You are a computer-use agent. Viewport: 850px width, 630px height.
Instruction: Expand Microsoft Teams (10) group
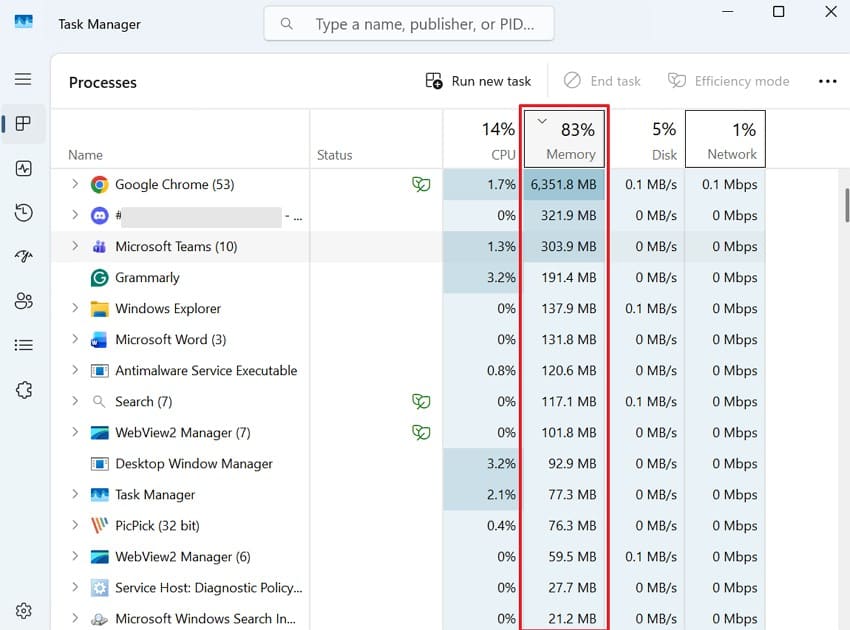click(x=75, y=246)
